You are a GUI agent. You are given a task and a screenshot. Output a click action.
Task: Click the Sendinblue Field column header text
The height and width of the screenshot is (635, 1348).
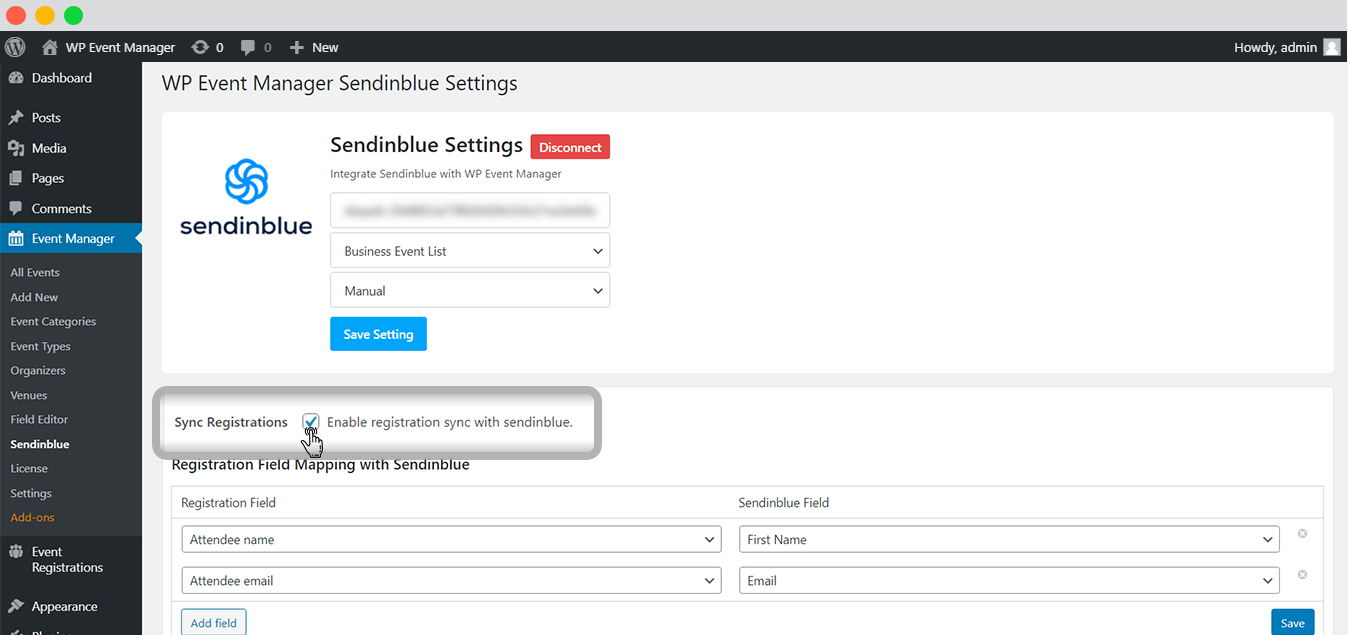click(784, 503)
